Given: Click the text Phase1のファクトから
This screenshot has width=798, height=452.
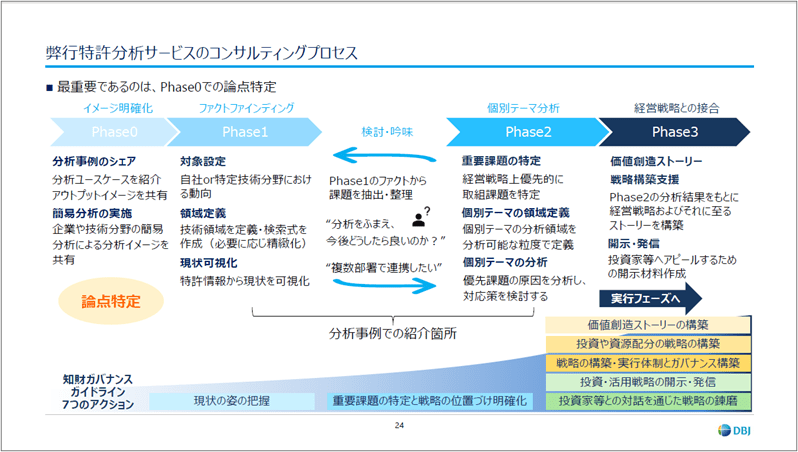Looking at the screenshot, I should 378,181.
